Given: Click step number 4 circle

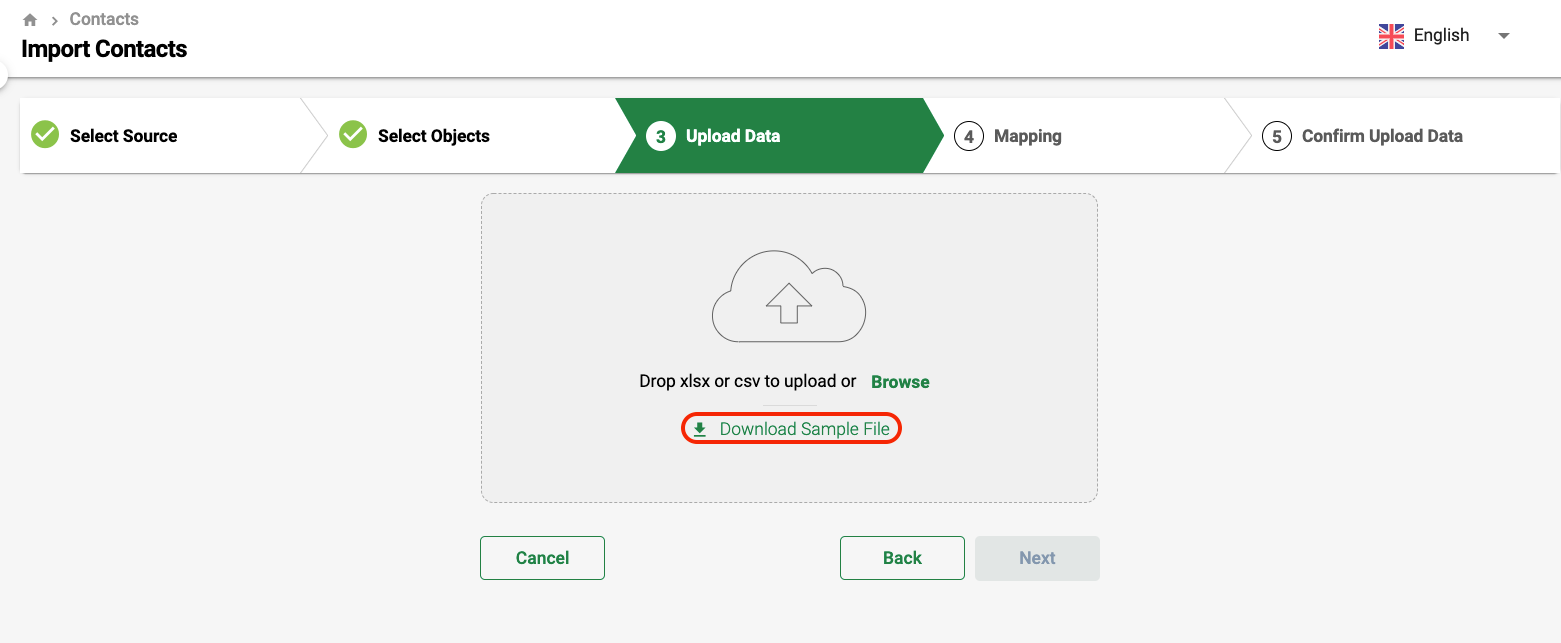Looking at the screenshot, I should 969,136.
